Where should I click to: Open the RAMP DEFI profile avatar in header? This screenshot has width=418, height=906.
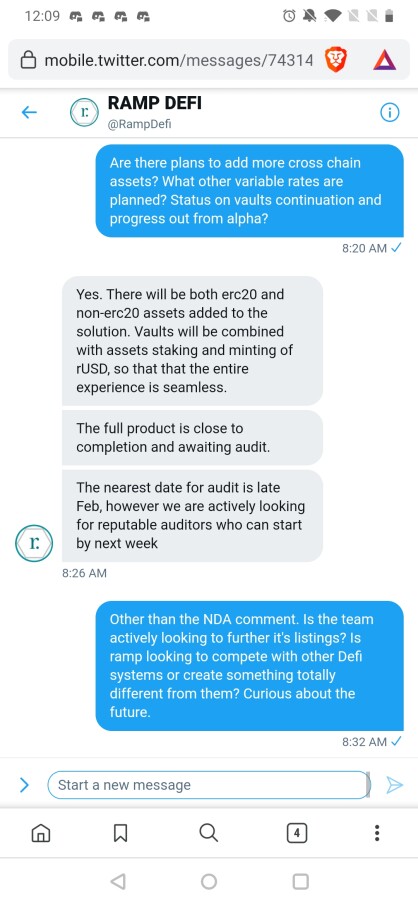(x=85, y=113)
